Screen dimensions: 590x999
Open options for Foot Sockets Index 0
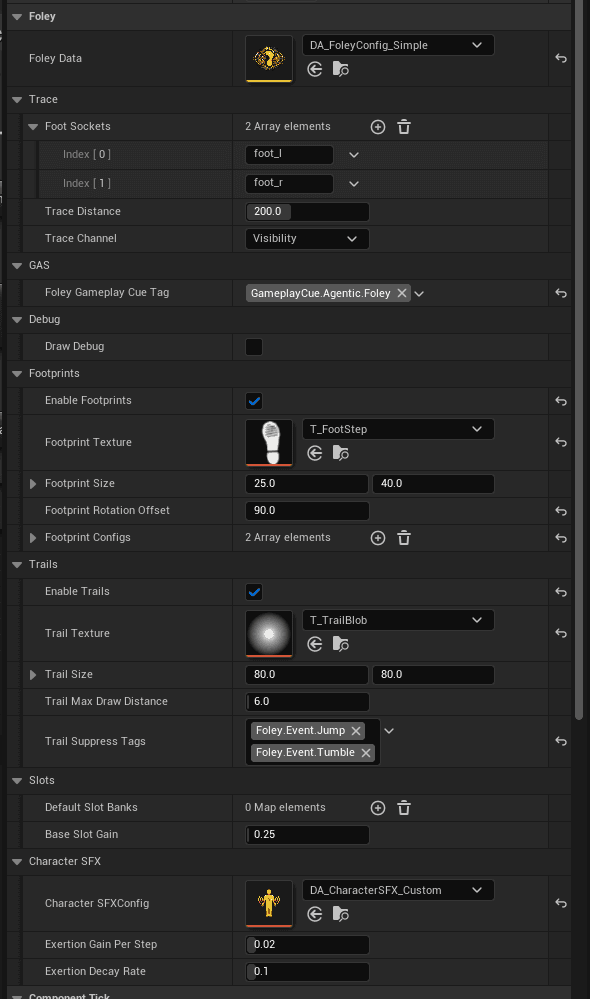pos(354,155)
